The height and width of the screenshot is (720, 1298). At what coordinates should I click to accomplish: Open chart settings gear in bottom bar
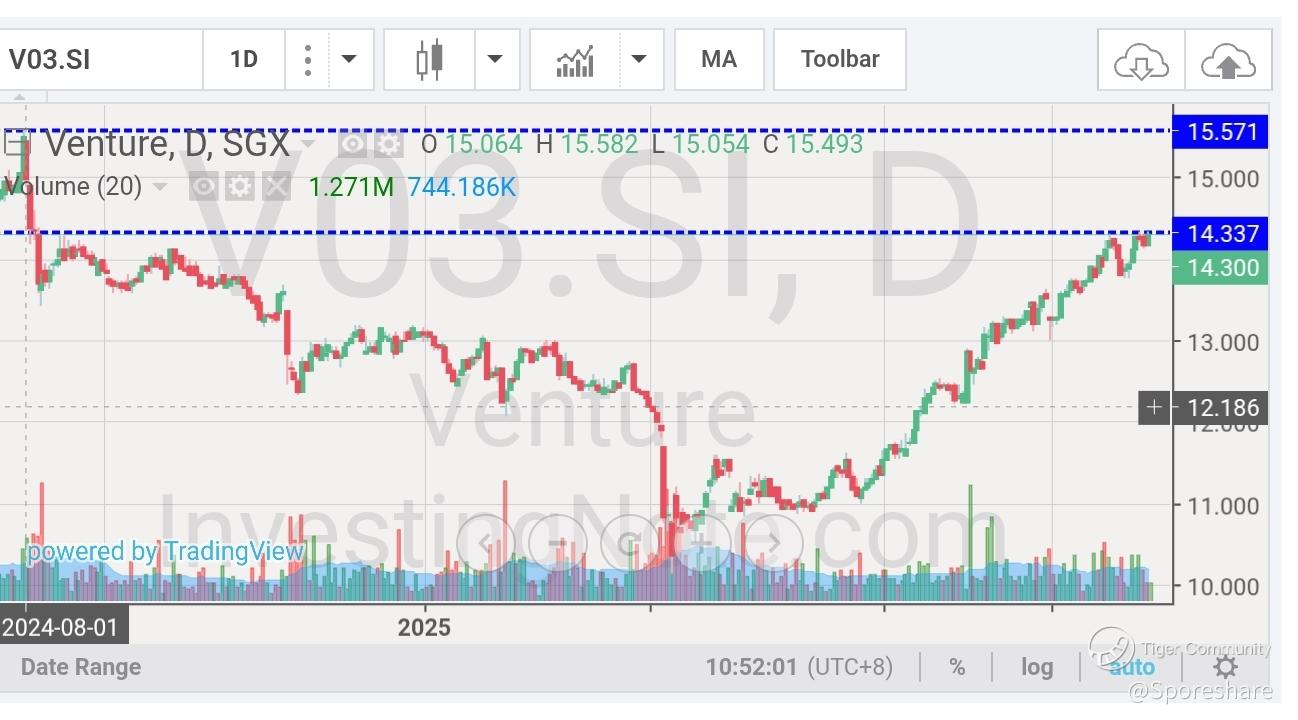(1225, 667)
